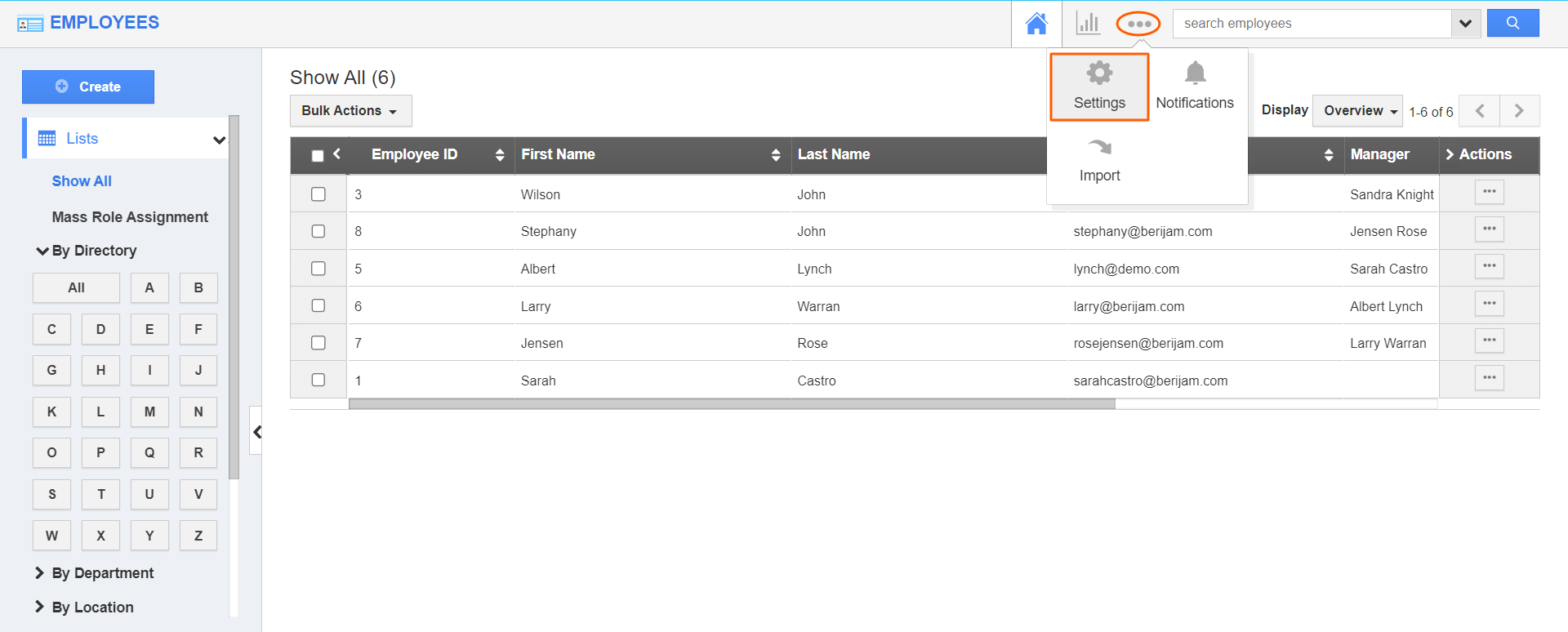Viewport: 1568px width, 632px height.
Task: Open Notifications bell in the popup
Action: (1195, 87)
